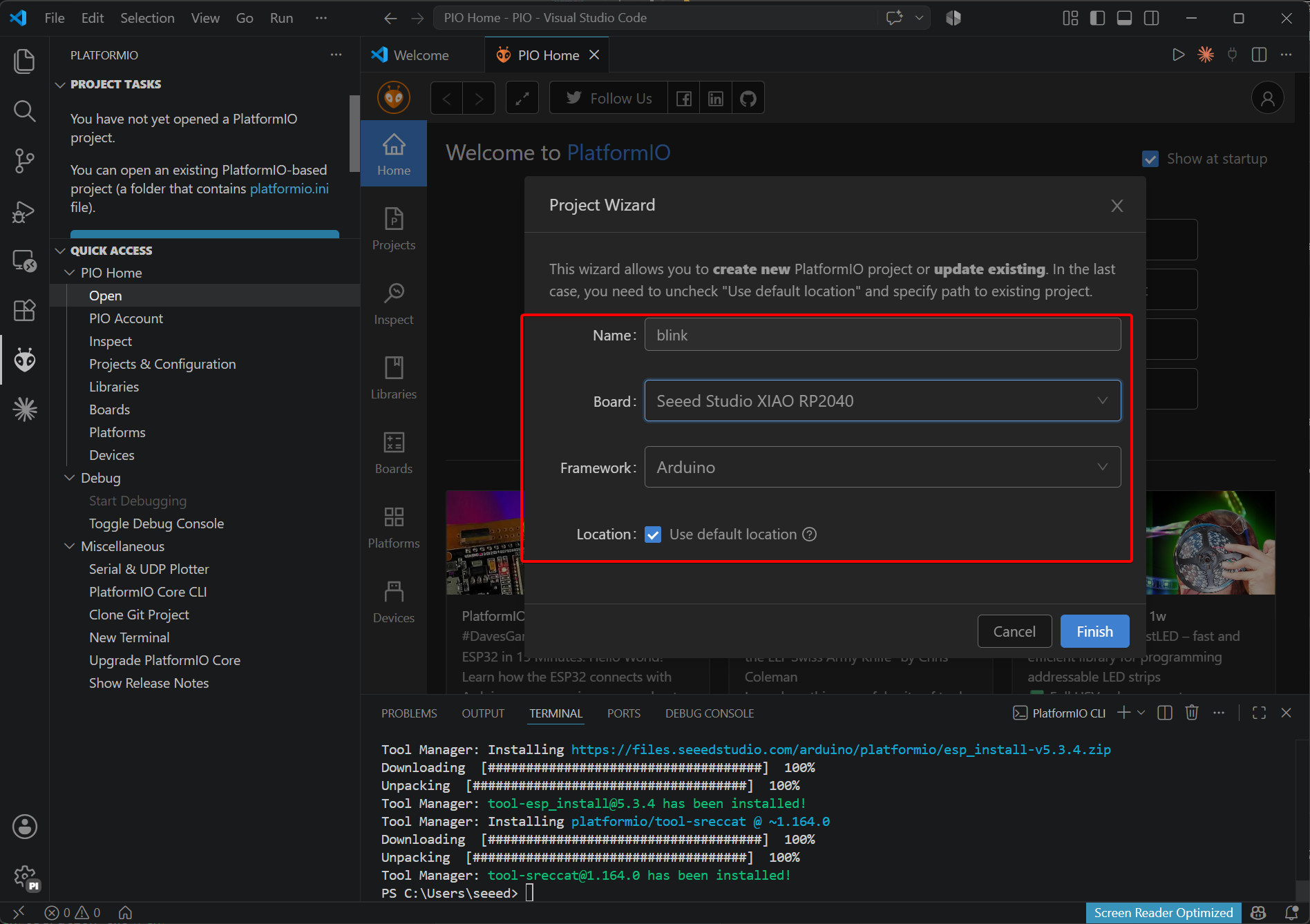1310x924 pixels.
Task: Click the PIO Home navigation sidebar Home icon
Action: 394,153
